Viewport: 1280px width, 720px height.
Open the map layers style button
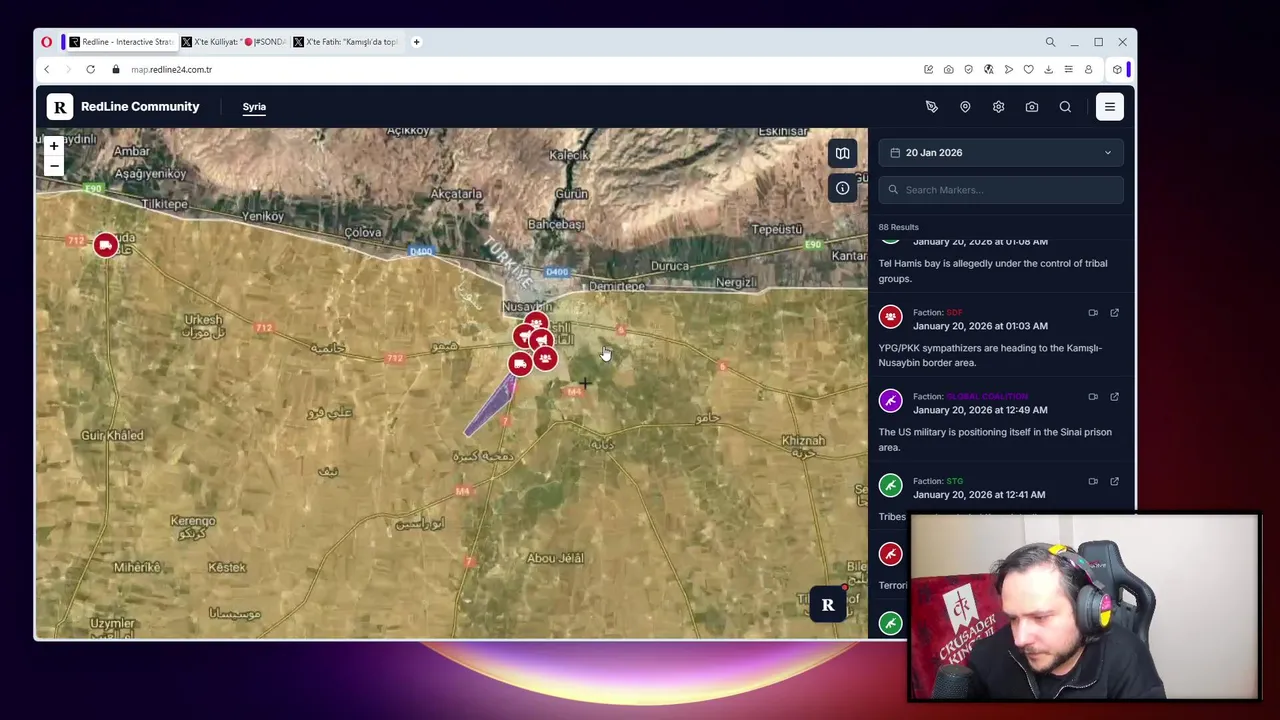tap(842, 153)
